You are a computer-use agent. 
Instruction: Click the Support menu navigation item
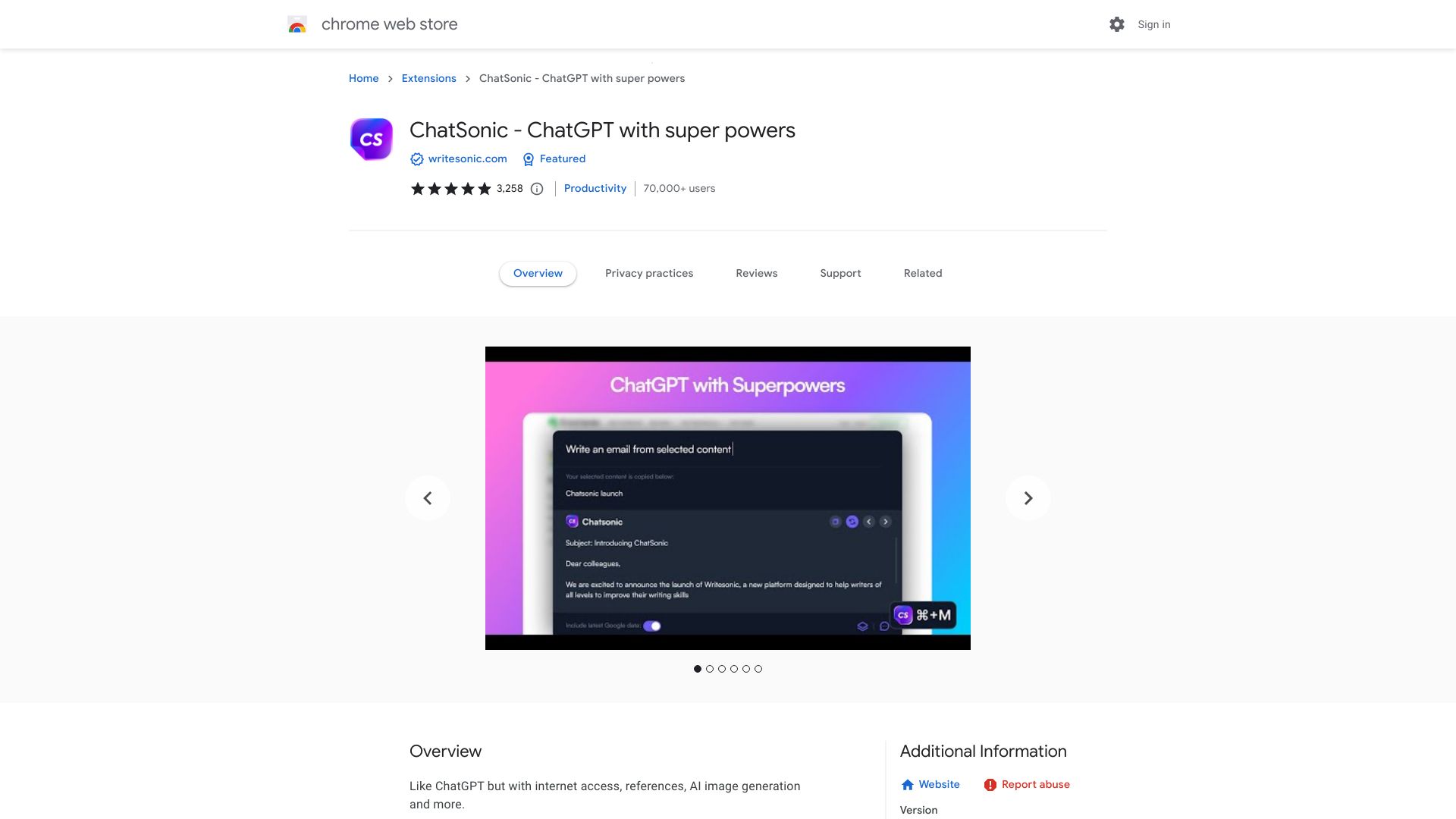pos(840,273)
